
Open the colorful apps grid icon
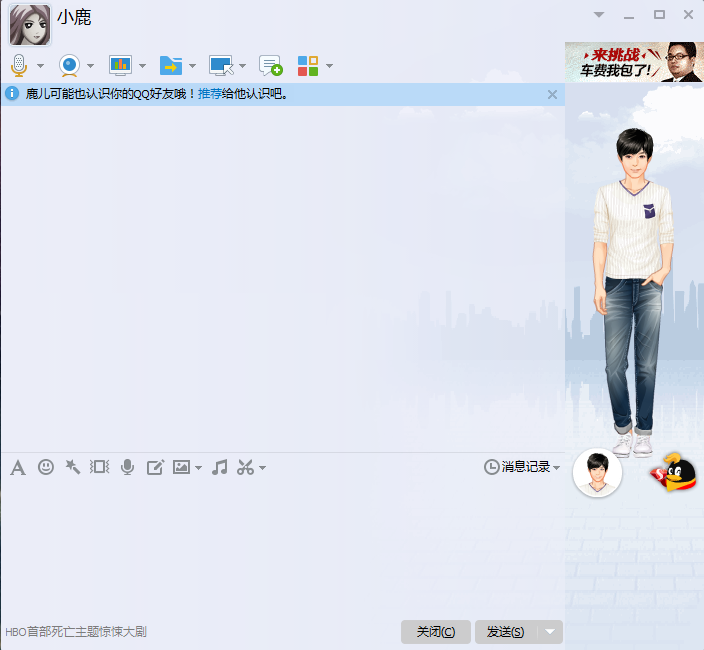pos(308,66)
